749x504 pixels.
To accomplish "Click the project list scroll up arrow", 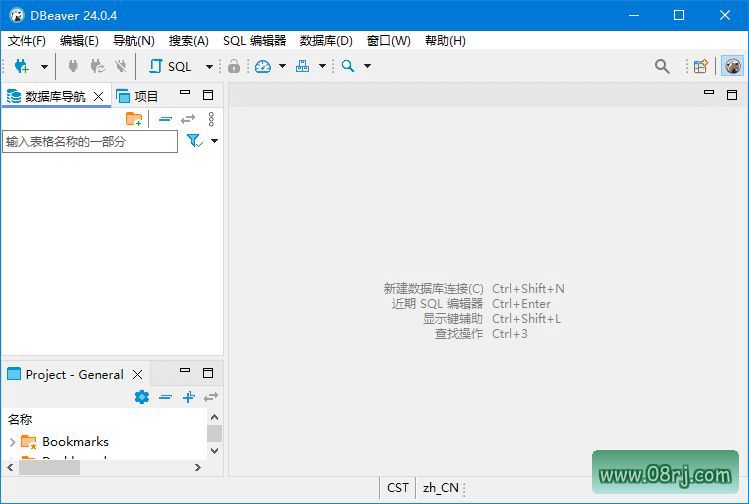I will pyautogui.click(x=214, y=417).
